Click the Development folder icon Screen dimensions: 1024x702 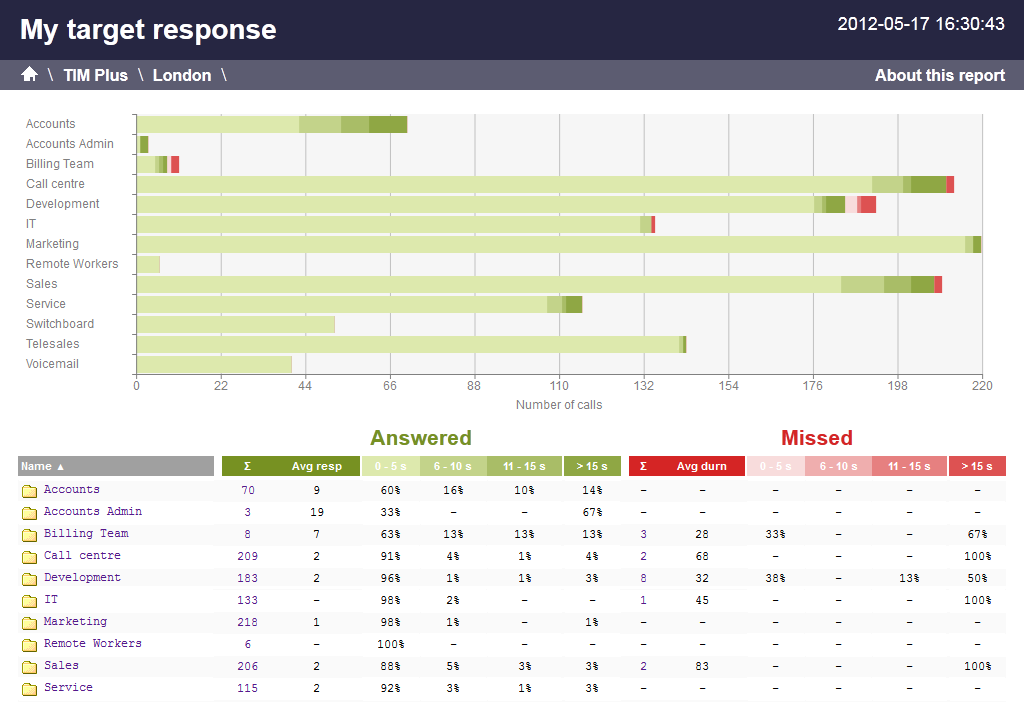30,579
